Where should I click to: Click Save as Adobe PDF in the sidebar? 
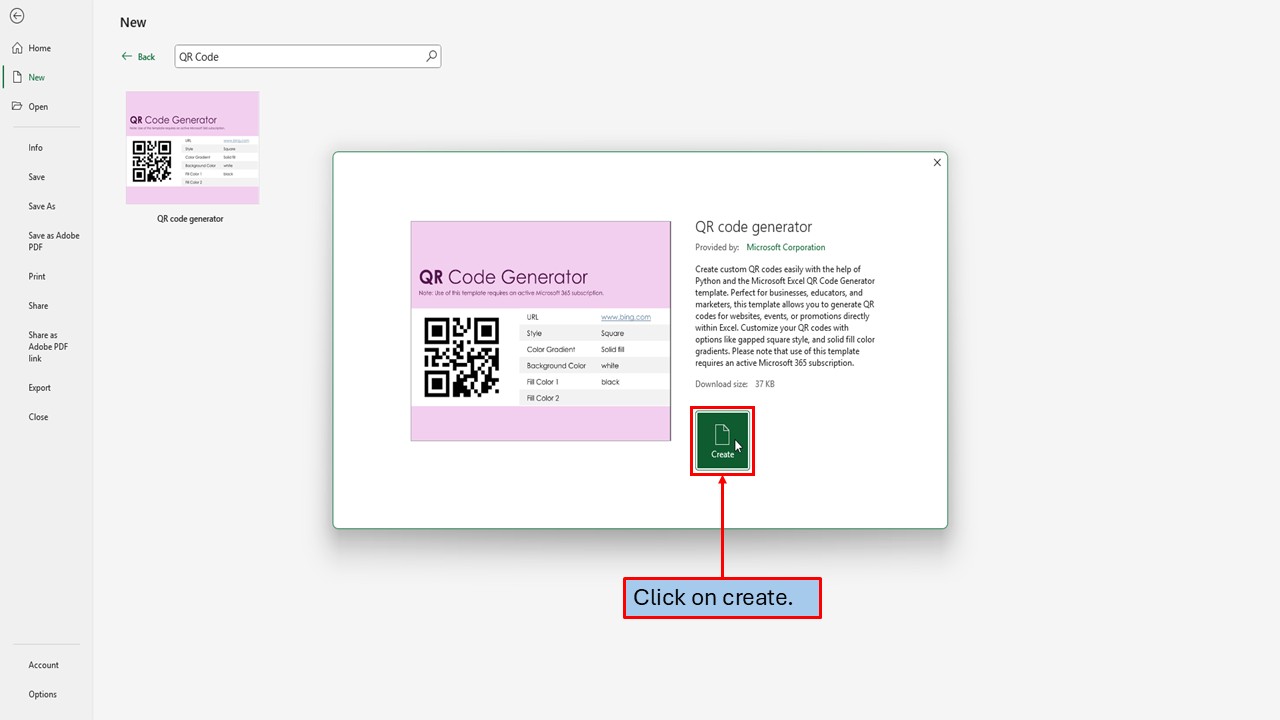coord(53,241)
